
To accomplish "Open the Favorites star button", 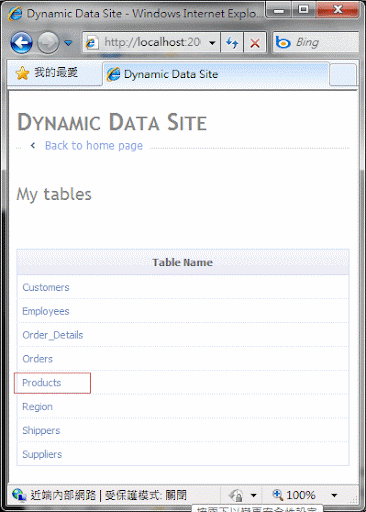I will click(x=47, y=72).
